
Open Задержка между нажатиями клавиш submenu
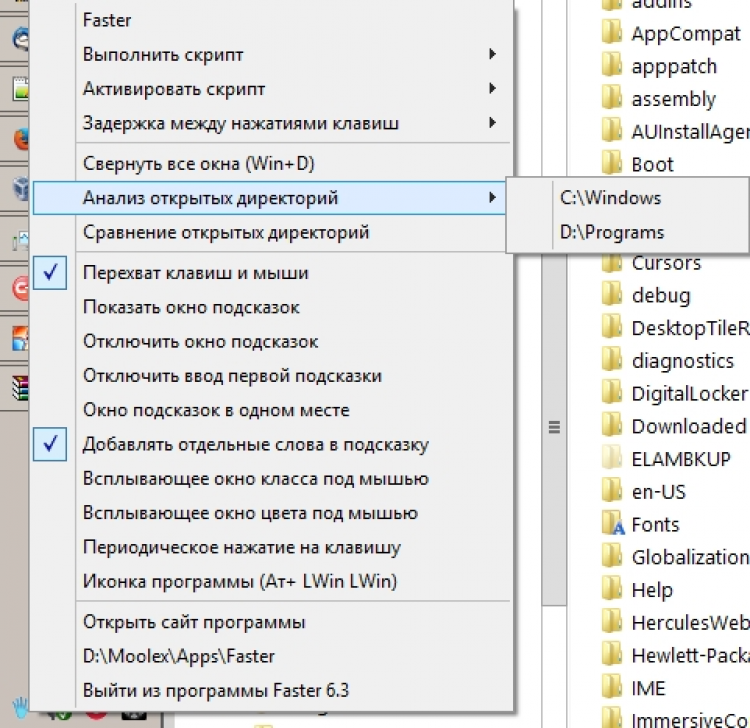pos(271,123)
